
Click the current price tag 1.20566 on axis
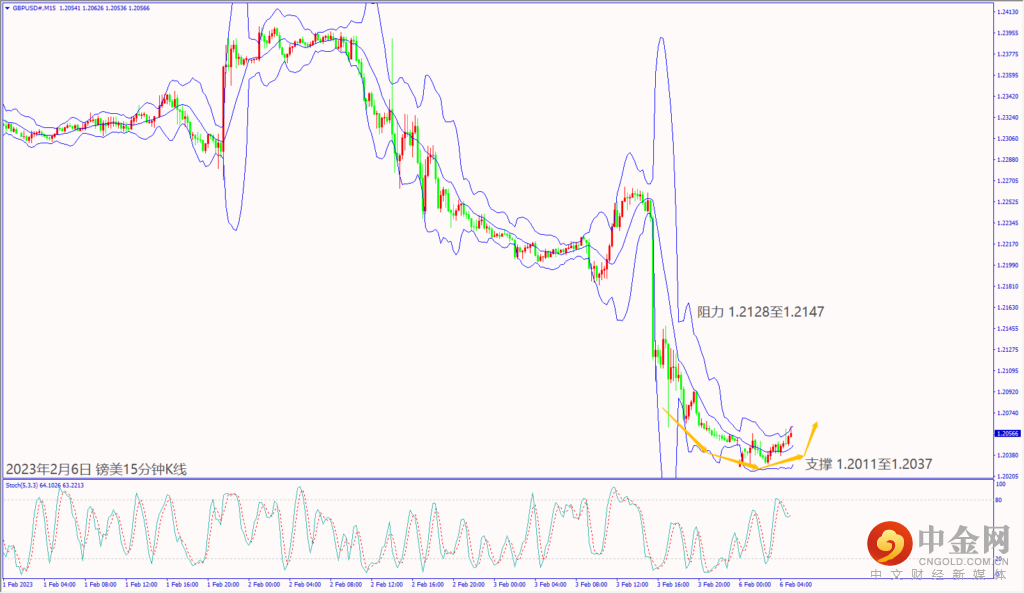tap(1007, 433)
